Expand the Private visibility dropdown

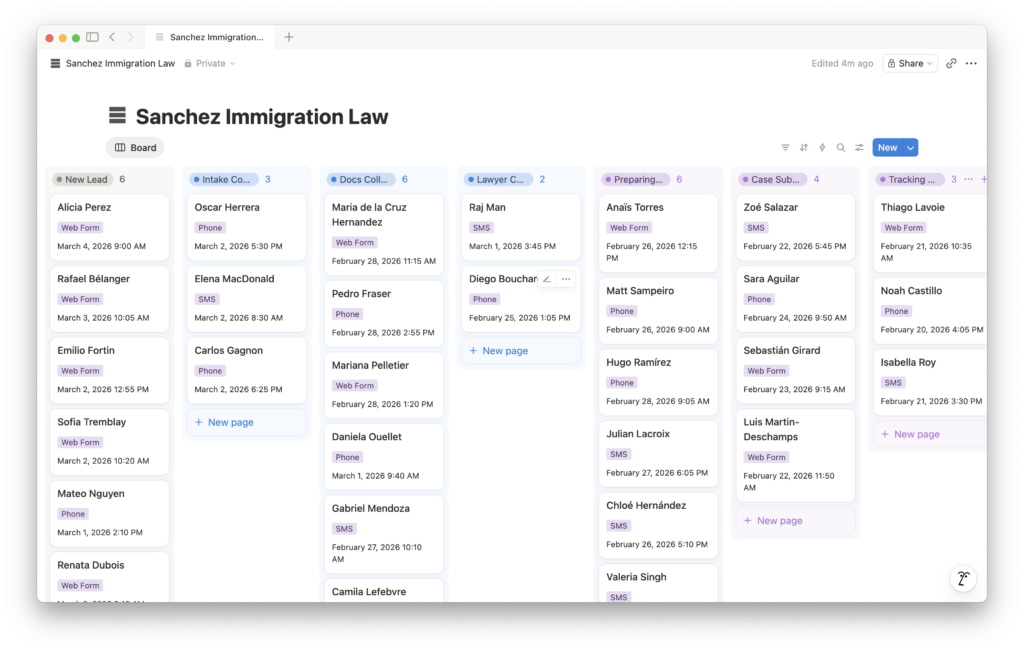210,63
